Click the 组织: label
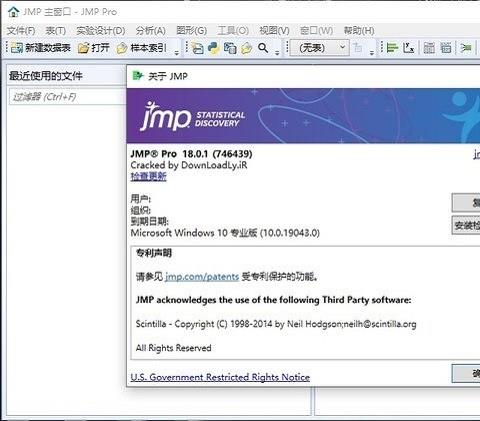Viewport: 480px width, 421px height. [141, 210]
